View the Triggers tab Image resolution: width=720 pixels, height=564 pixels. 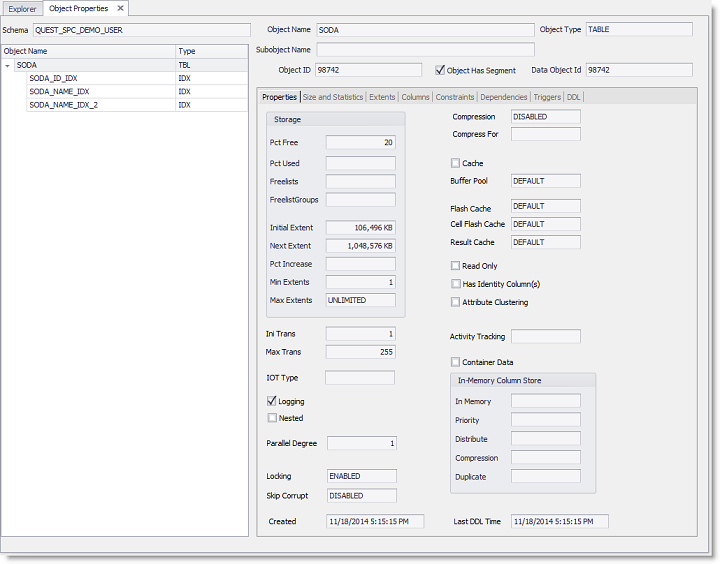point(547,97)
